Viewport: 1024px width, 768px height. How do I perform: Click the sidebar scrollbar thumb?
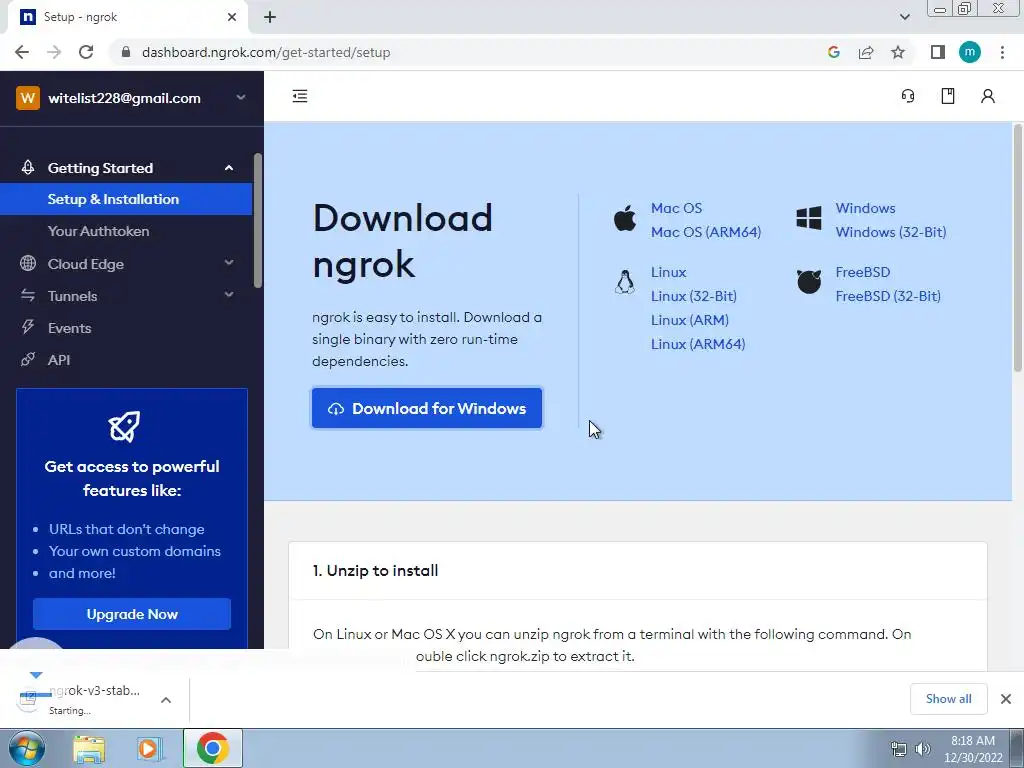[258, 220]
